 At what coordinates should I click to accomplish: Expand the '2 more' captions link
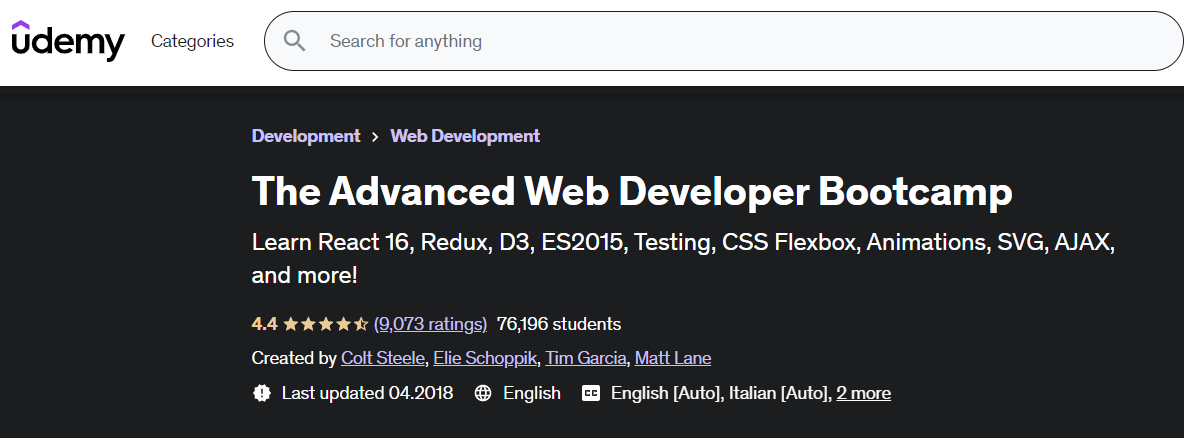[864, 393]
